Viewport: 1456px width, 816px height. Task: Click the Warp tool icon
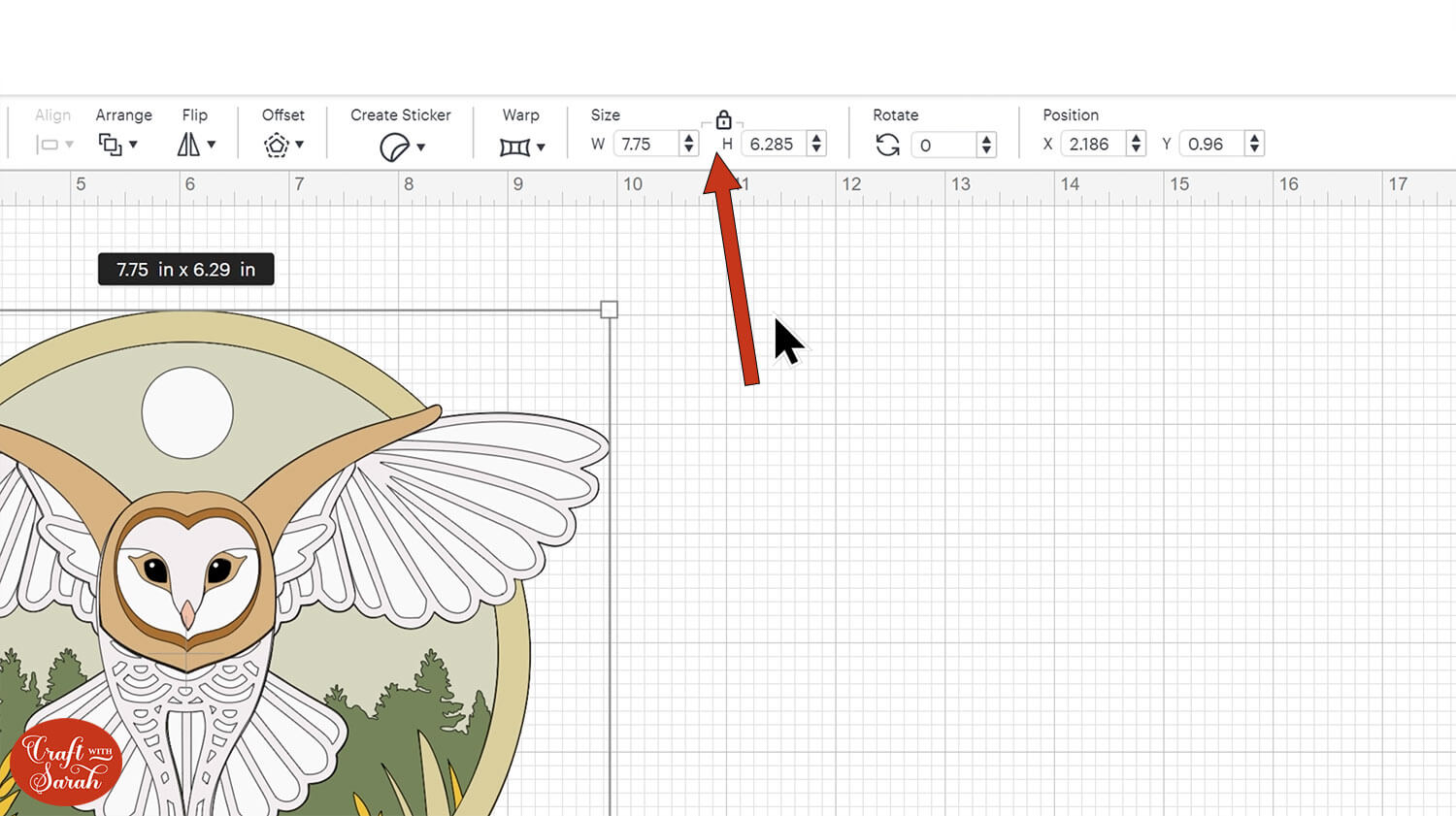pyautogui.click(x=513, y=146)
